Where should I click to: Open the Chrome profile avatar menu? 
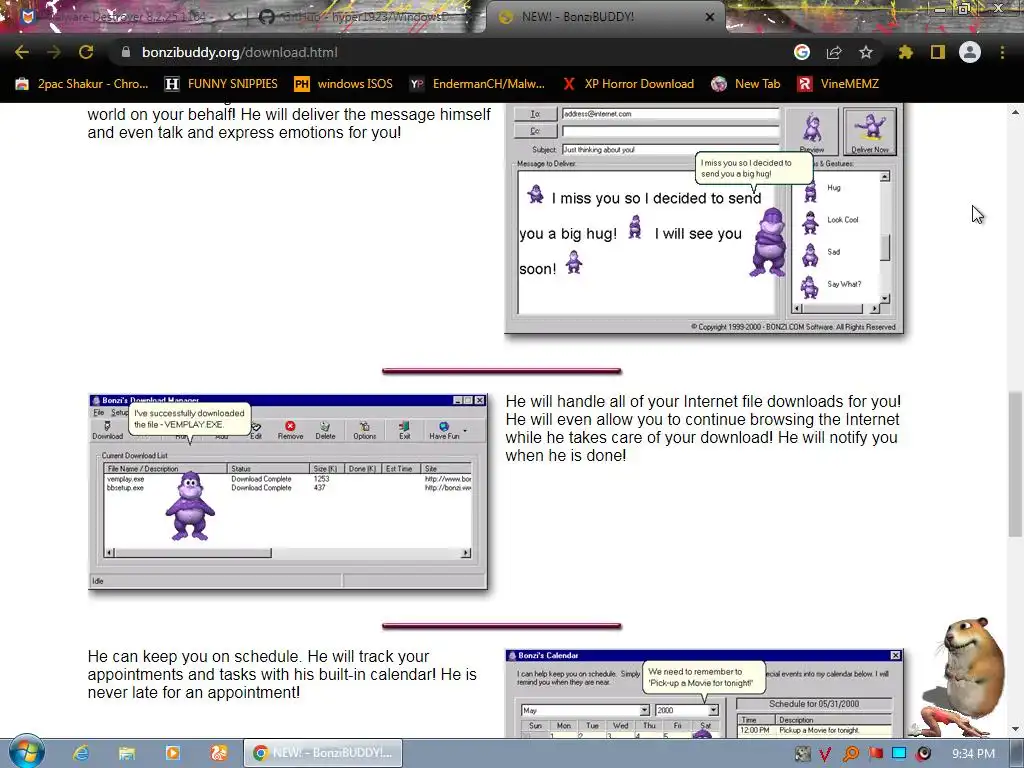970,52
